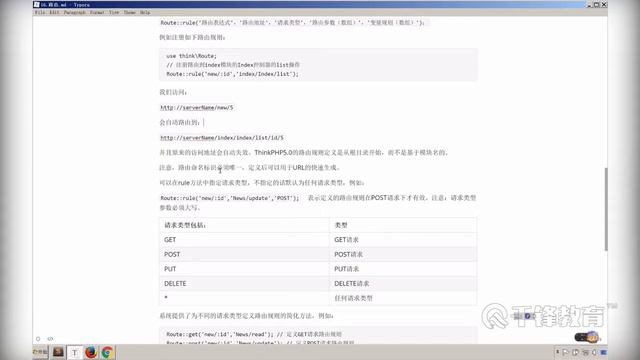
Task: Open the Theme menu
Action: [x=130, y=13]
